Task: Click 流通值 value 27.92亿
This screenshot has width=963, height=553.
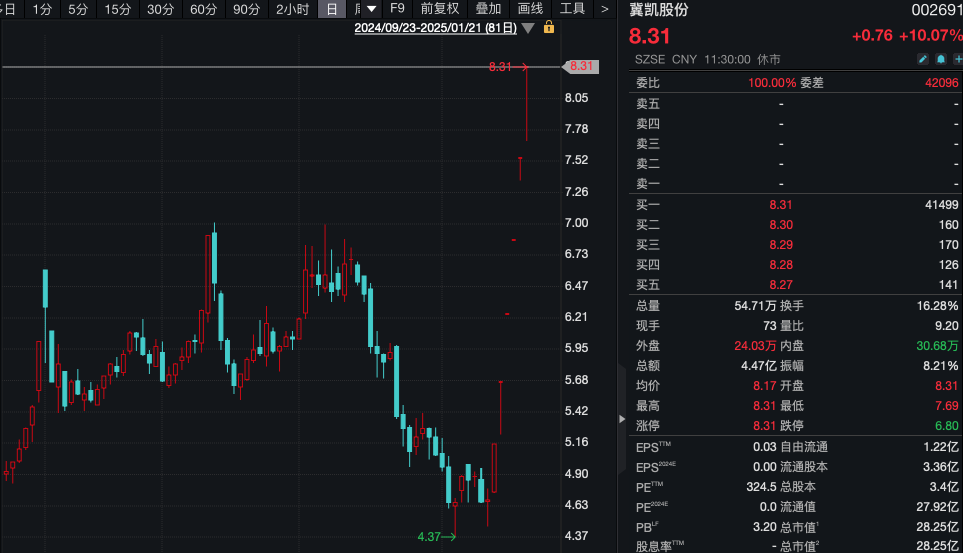Action: click(x=937, y=507)
